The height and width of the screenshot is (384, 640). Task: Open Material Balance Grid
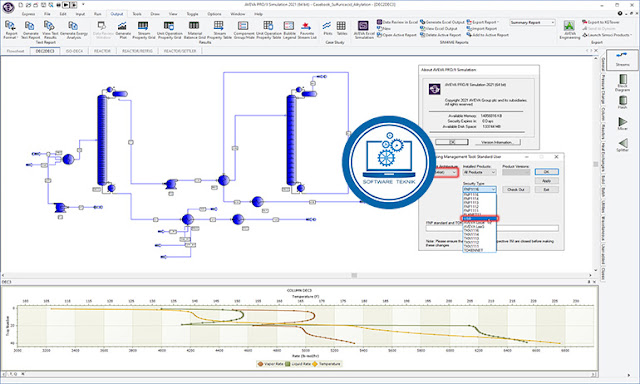(x=194, y=30)
